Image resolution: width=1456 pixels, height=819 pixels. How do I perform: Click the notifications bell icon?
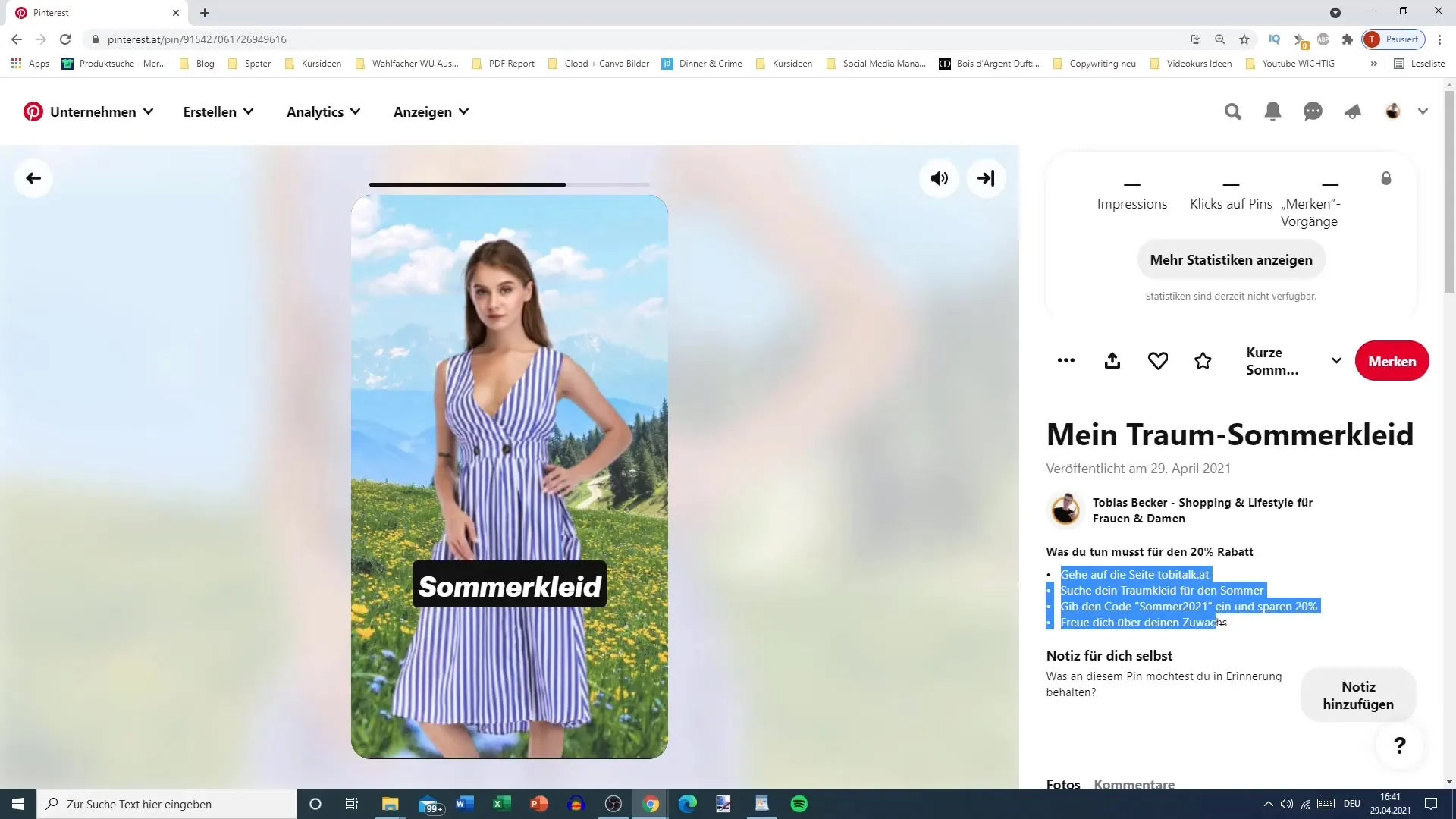(x=1274, y=112)
